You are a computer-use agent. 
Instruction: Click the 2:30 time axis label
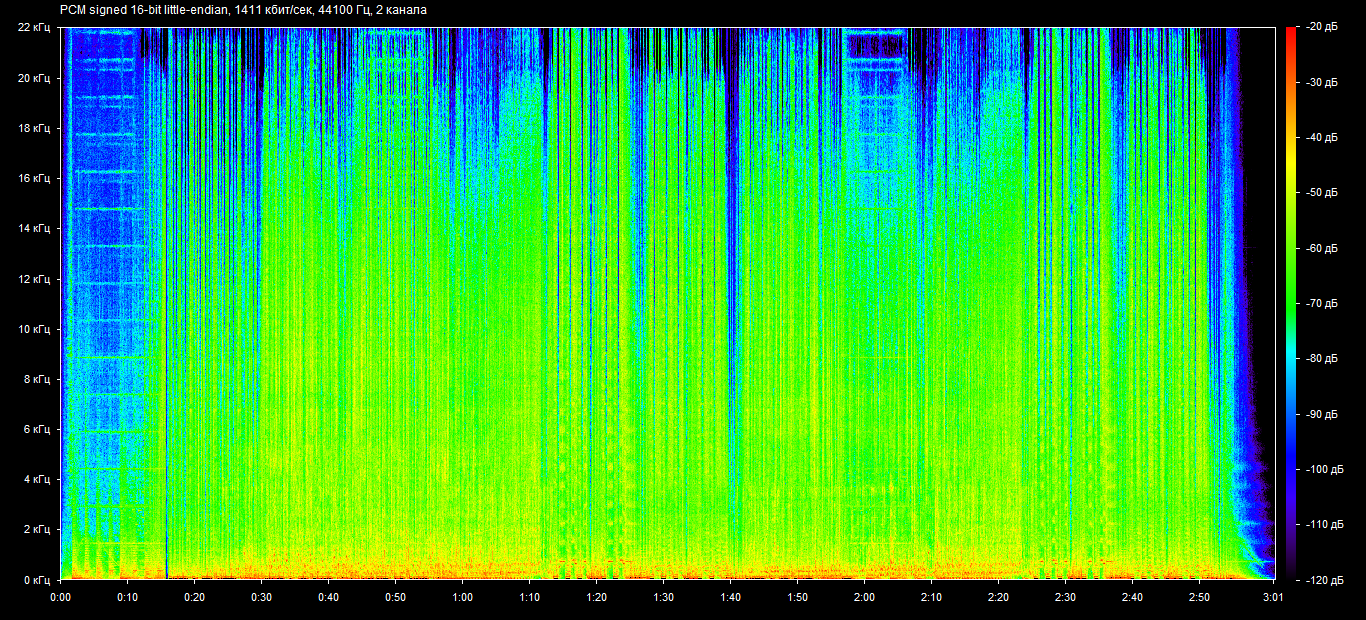(1065, 597)
